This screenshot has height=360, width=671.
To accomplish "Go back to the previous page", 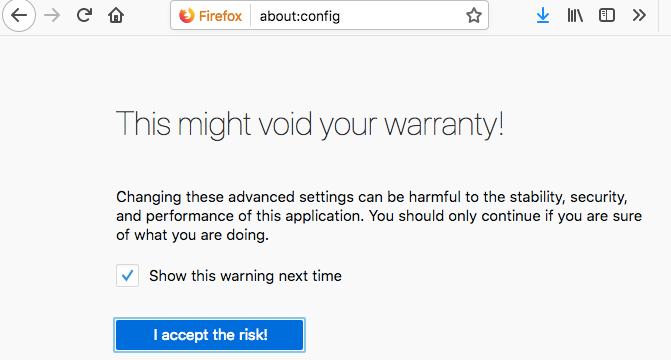I will (19, 15).
